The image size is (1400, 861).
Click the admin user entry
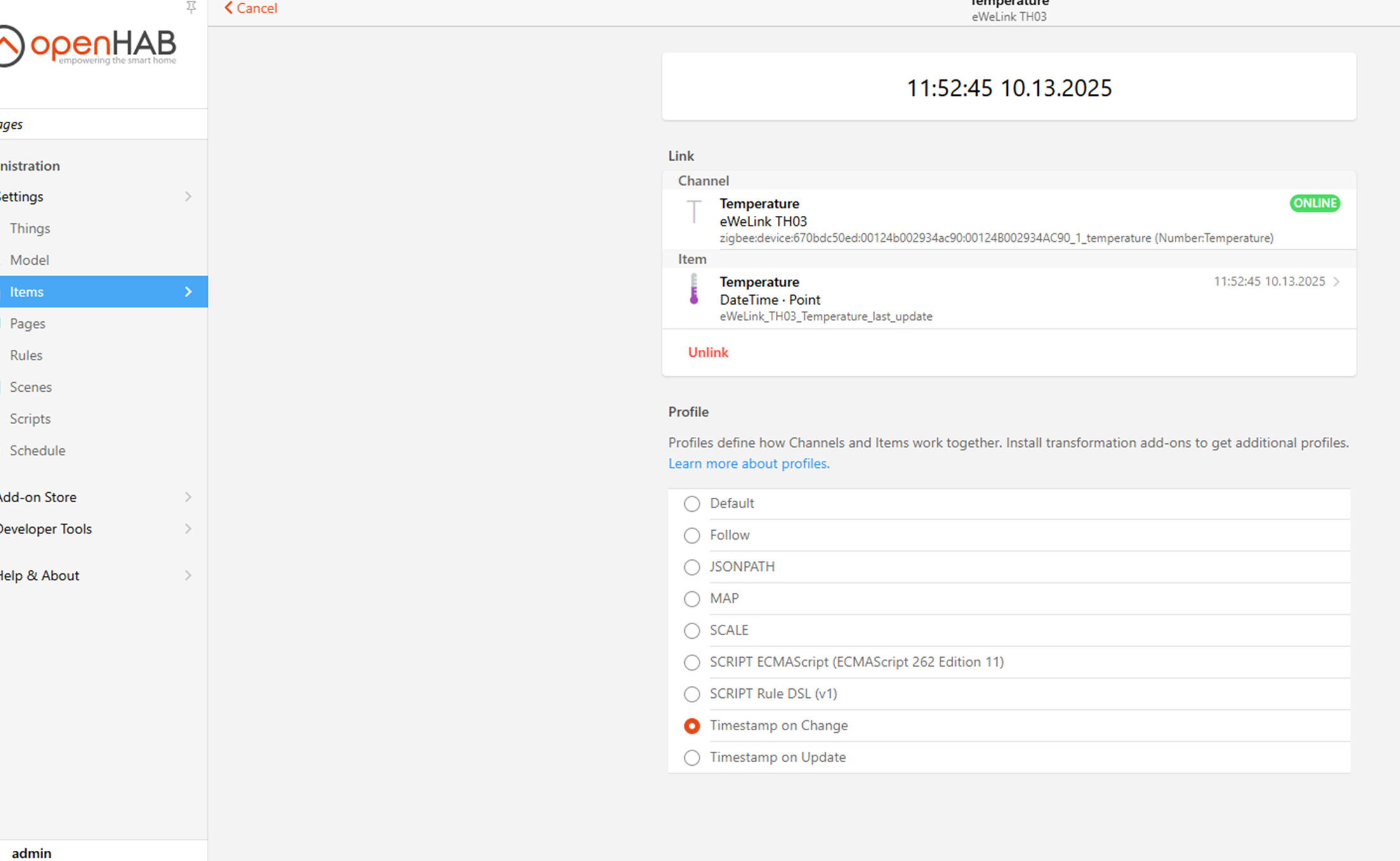click(x=31, y=853)
